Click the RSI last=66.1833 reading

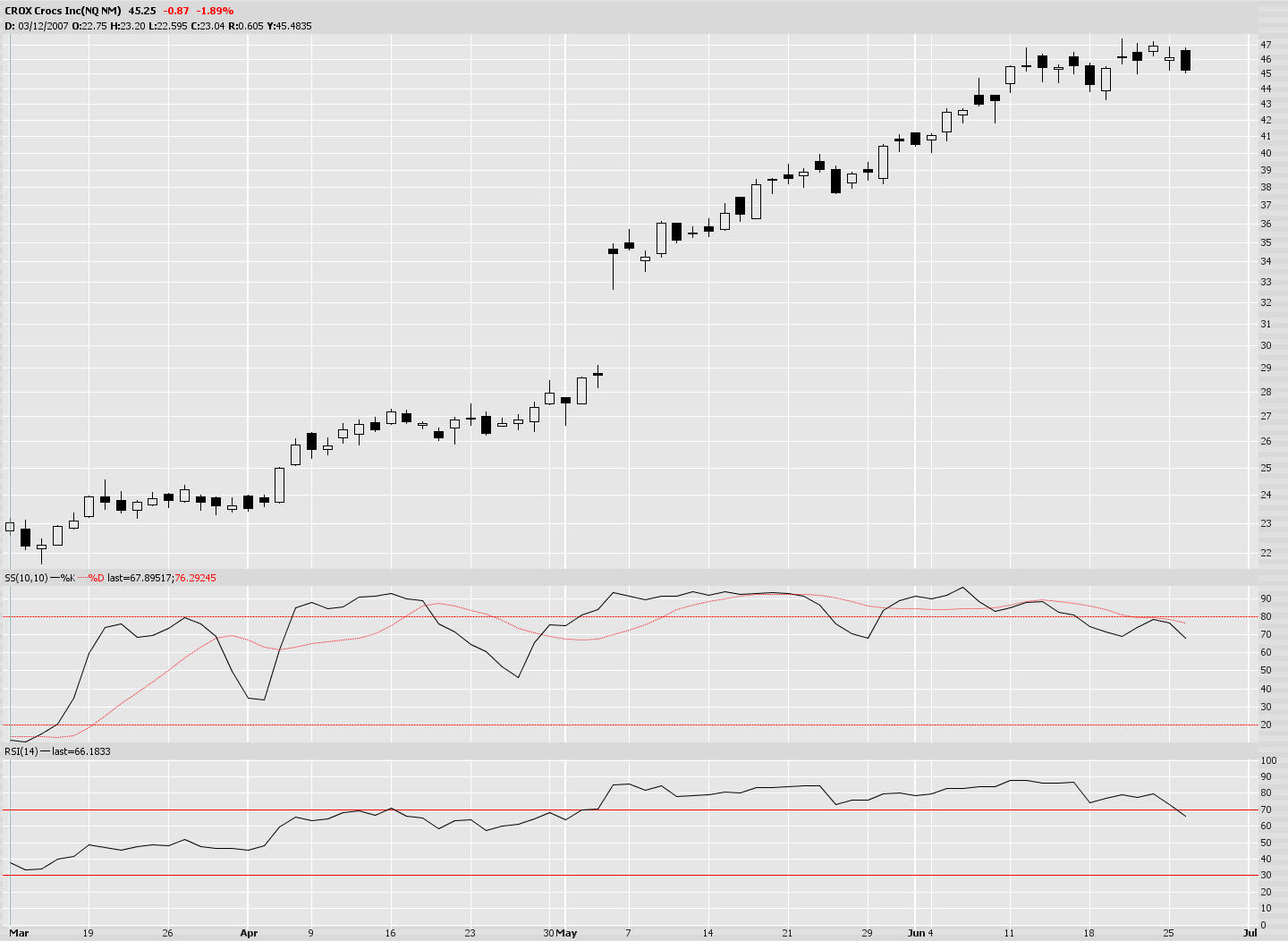[x=81, y=751]
